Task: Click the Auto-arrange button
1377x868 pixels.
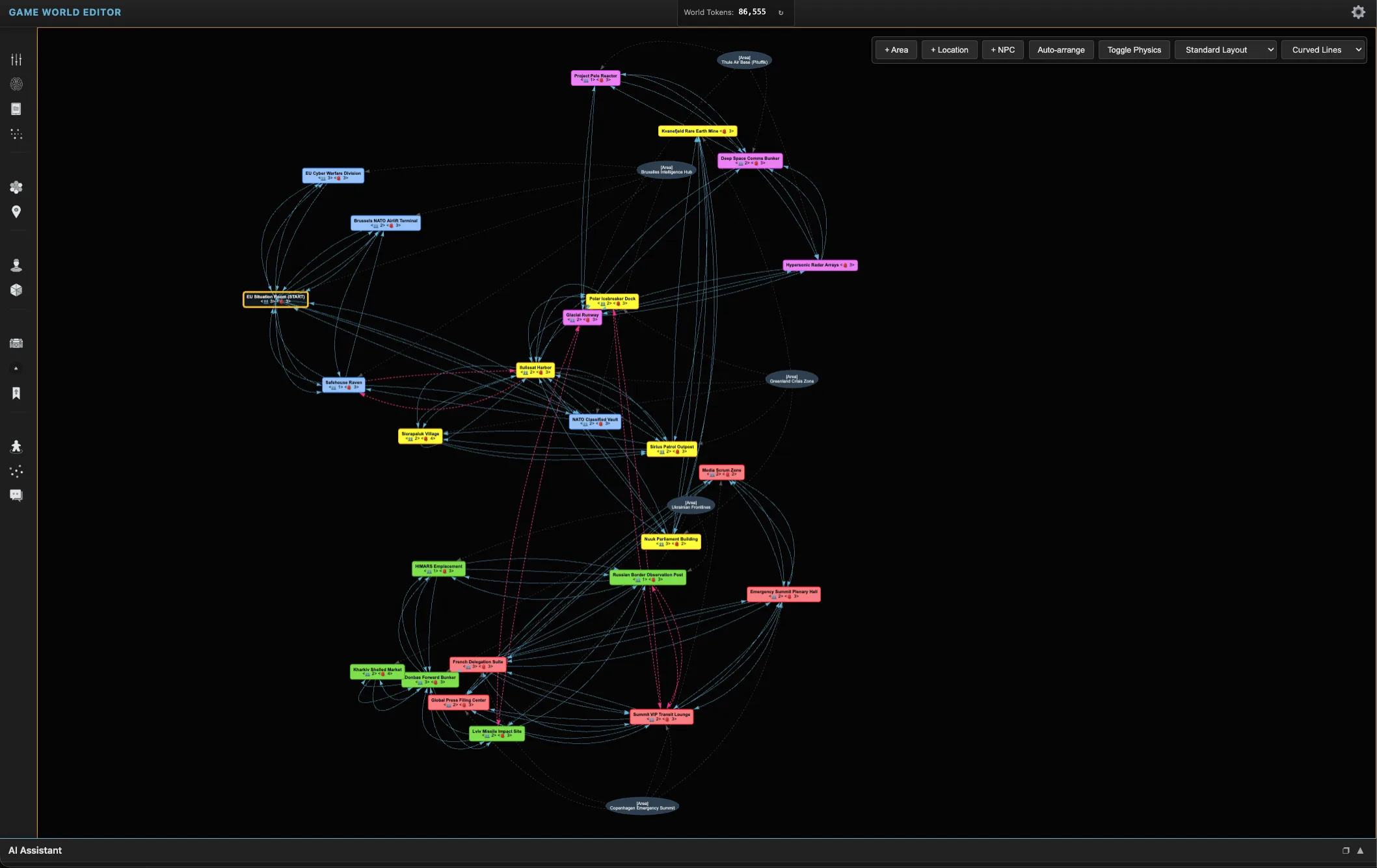Action: pyautogui.click(x=1061, y=50)
